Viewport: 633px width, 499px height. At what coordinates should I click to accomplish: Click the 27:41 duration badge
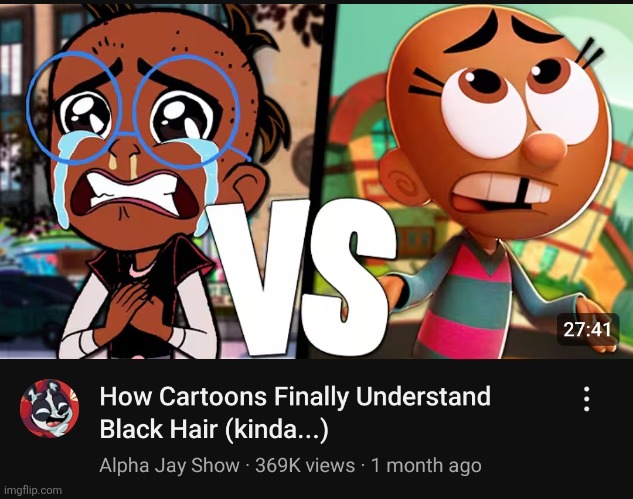pos(588,329)
